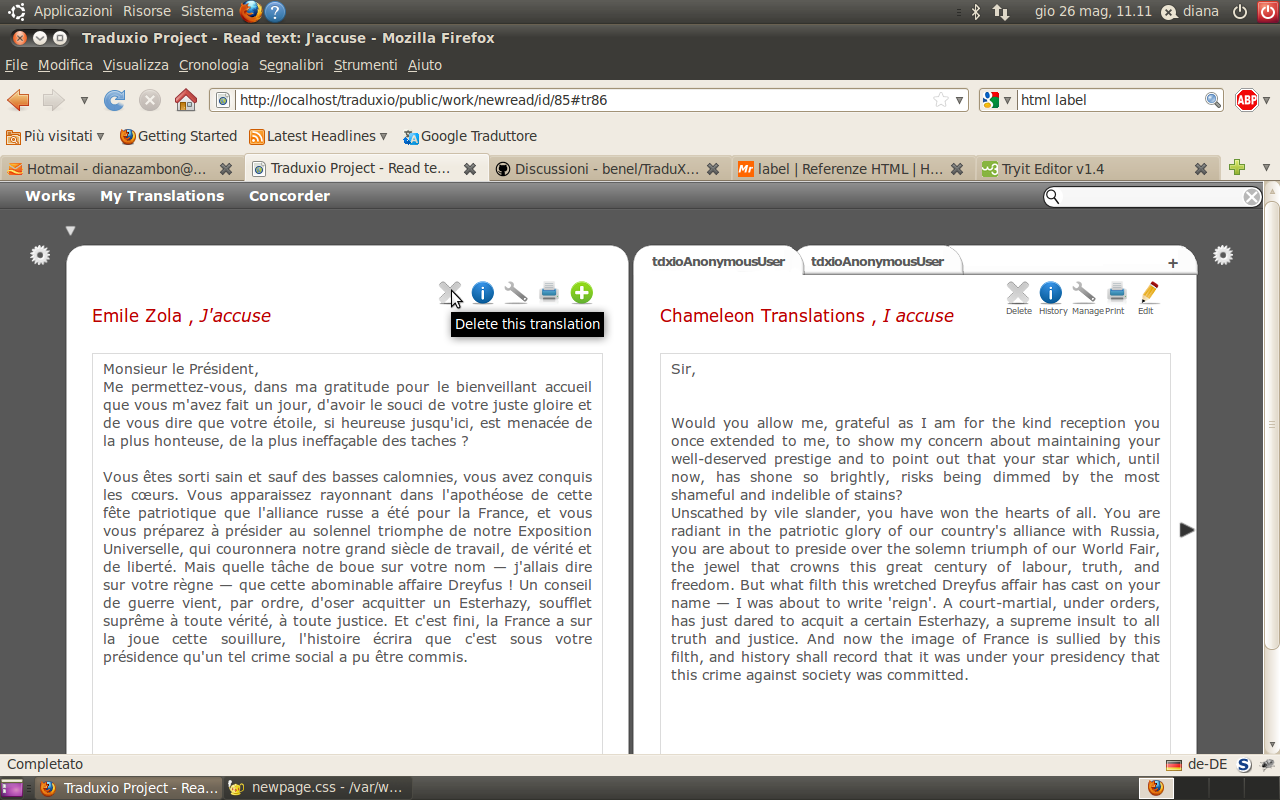Open the Segnalibri menu
This screenshot has height=800, width=1280.
(291, 65)
